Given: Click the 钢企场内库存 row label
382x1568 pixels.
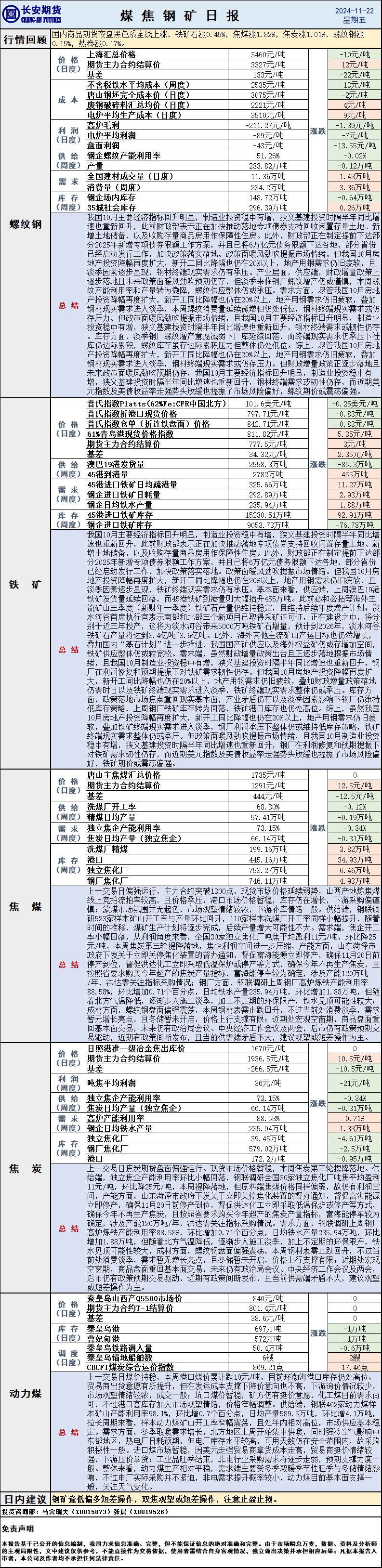Looking at the screenshot, I should point(111,198).
